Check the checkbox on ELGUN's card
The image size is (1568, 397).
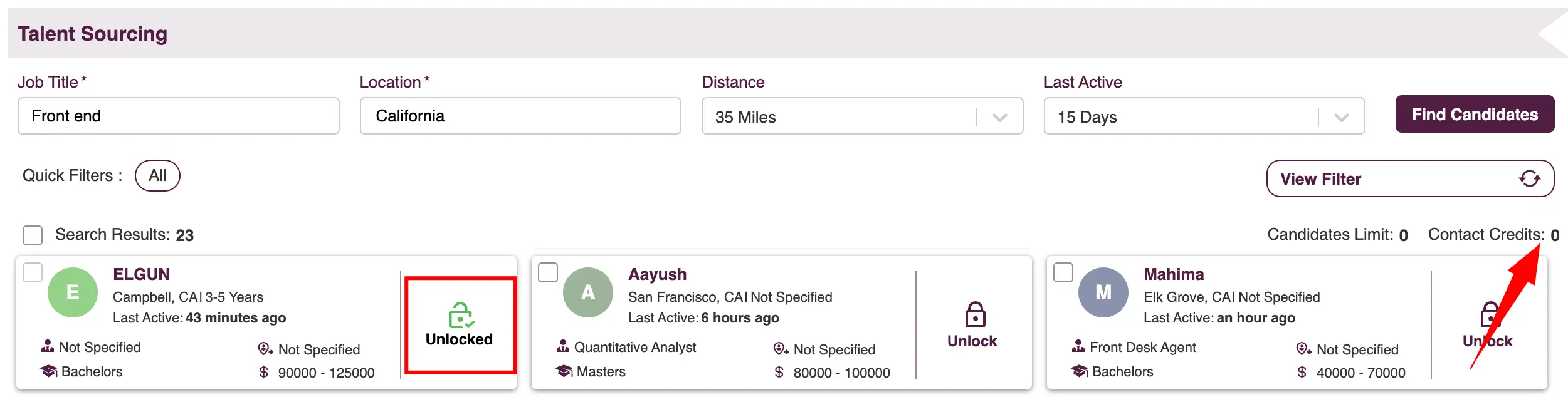33,273
